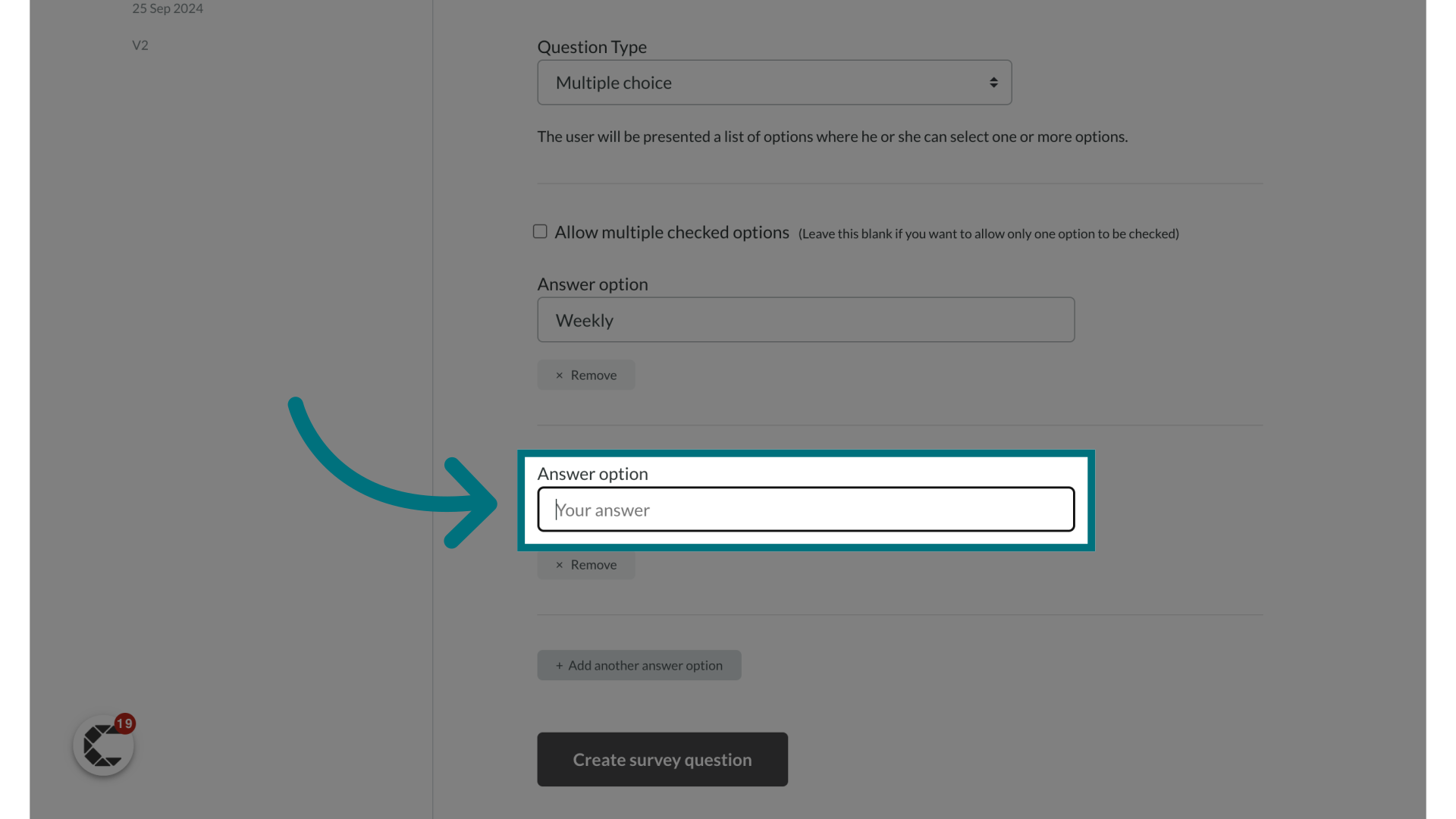This screenshot has height=819, width=1456.
Task: Select Add another answer option
Action: click(x=639, y=664)
